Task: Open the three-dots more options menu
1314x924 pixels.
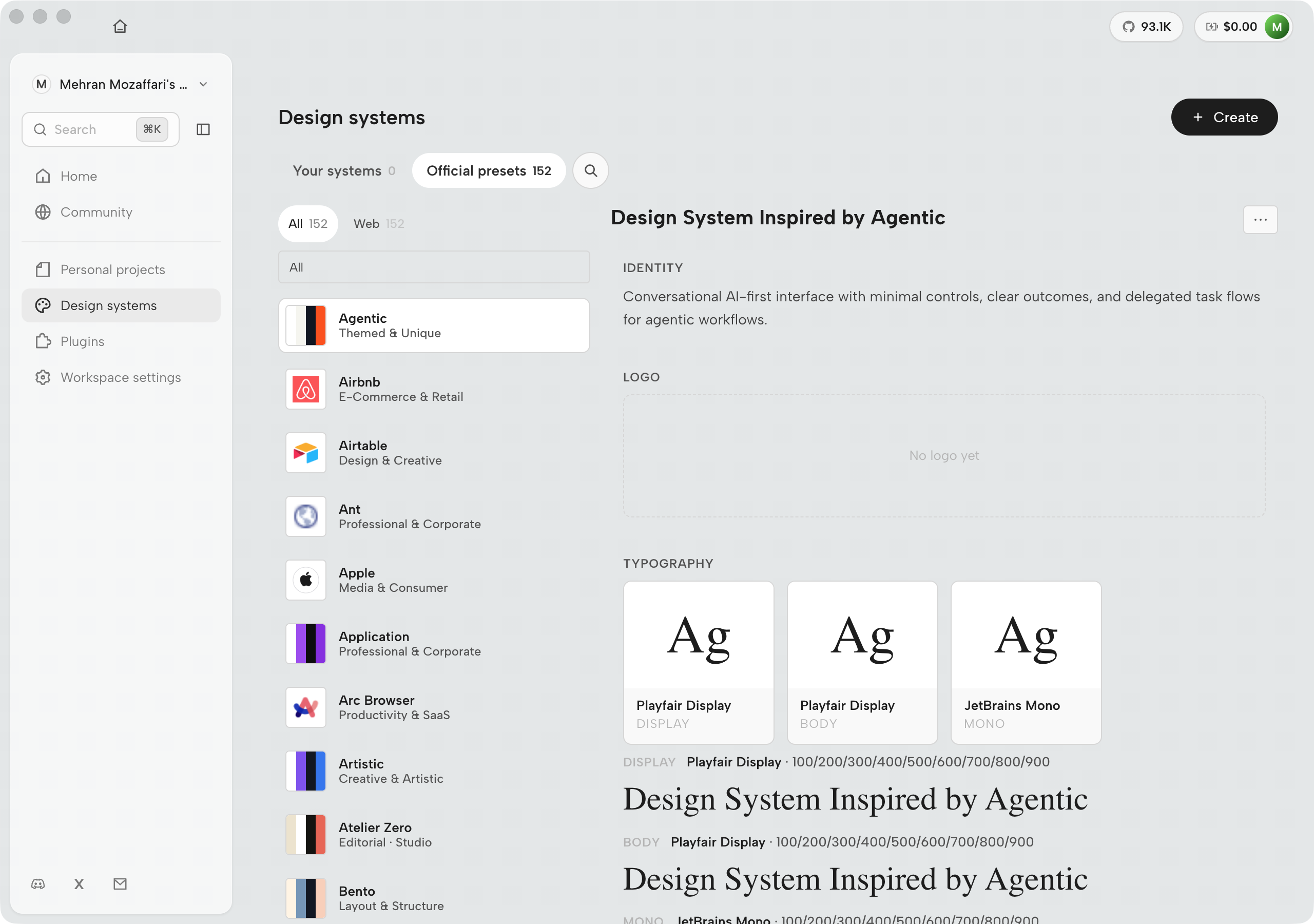Action: coord(1260,220)
